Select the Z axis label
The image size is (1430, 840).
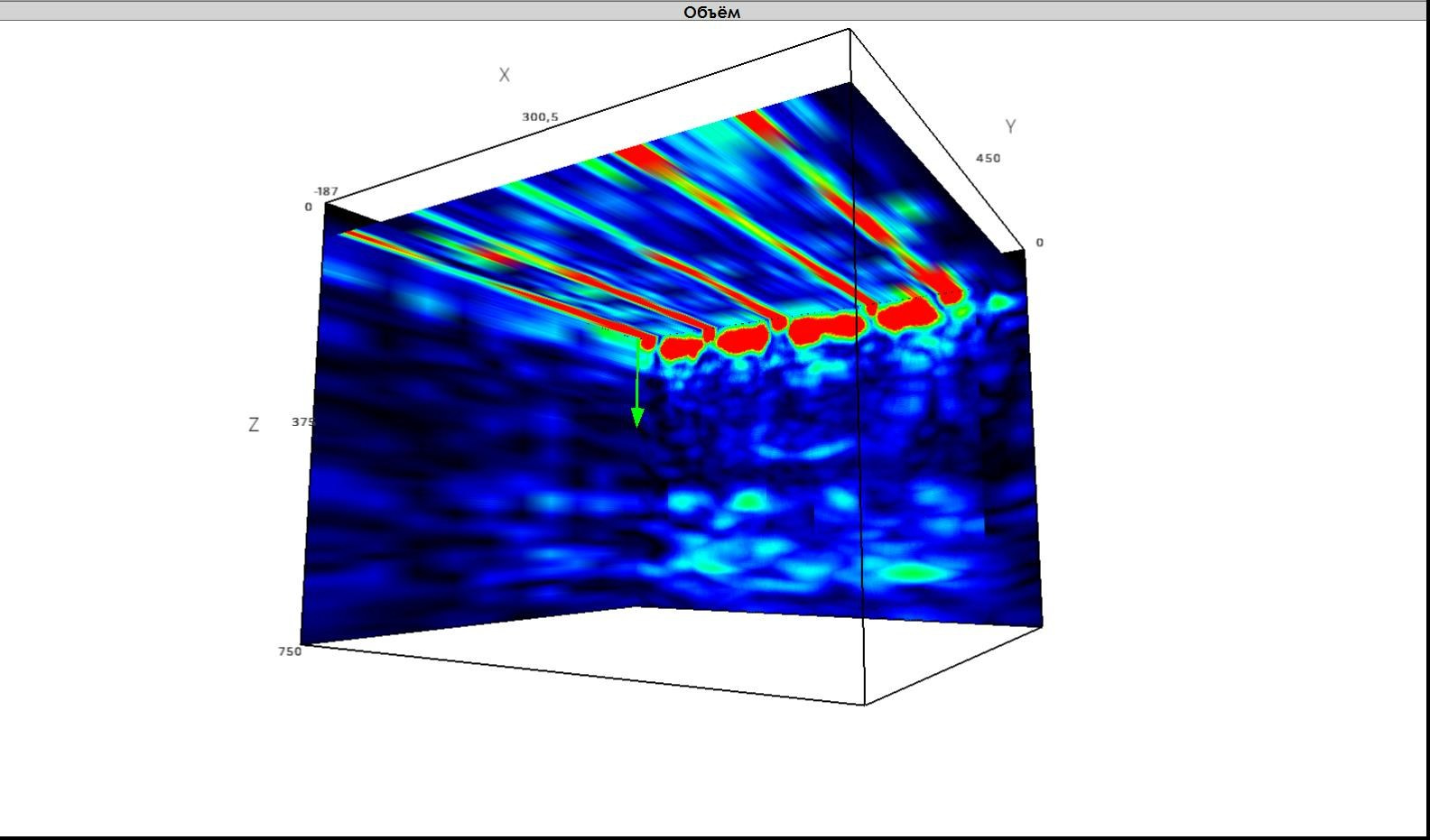(254, 425)
